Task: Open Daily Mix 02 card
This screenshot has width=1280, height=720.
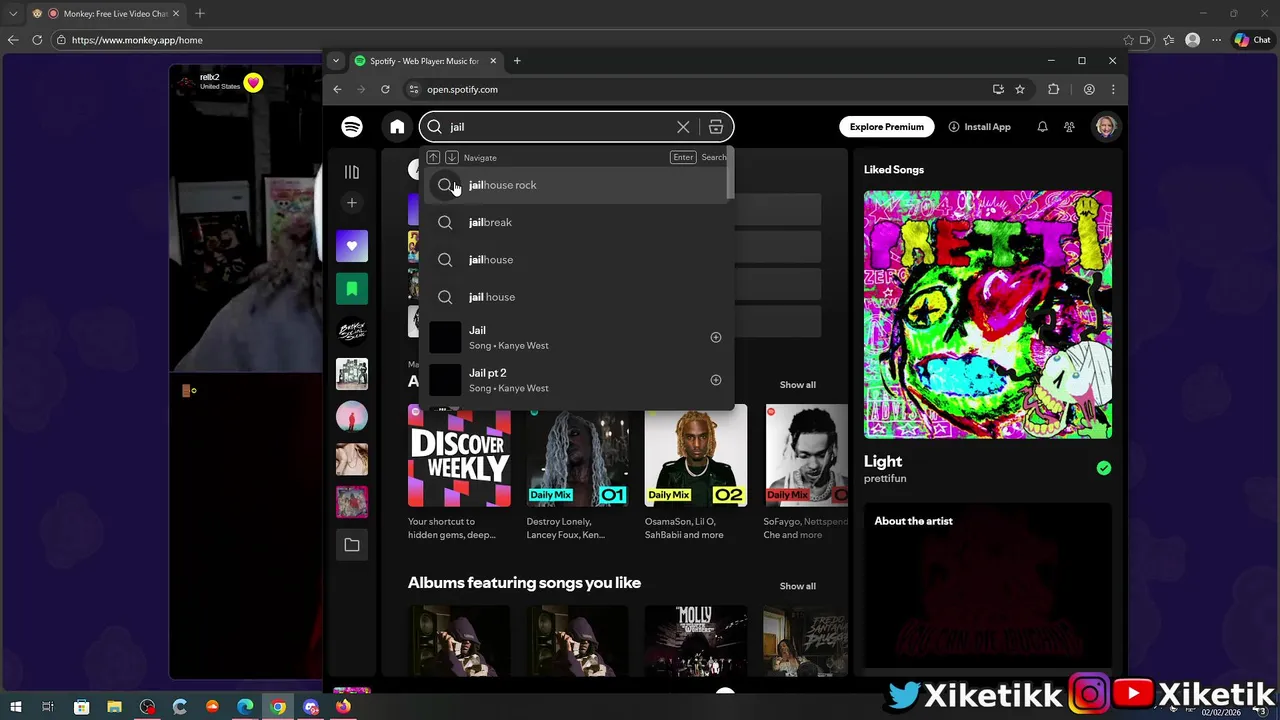Action: click(x=695, y=472)
